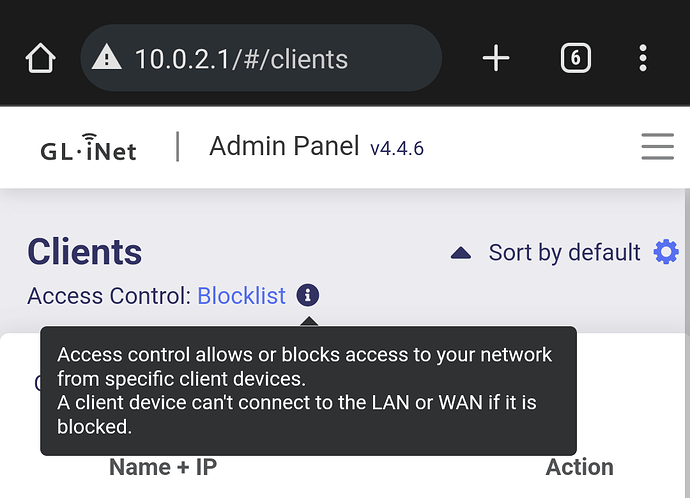This screenshot has width=690, height=498.
Task: Click the 'Admin Panel' title text
Action: [x=283, y=147]
